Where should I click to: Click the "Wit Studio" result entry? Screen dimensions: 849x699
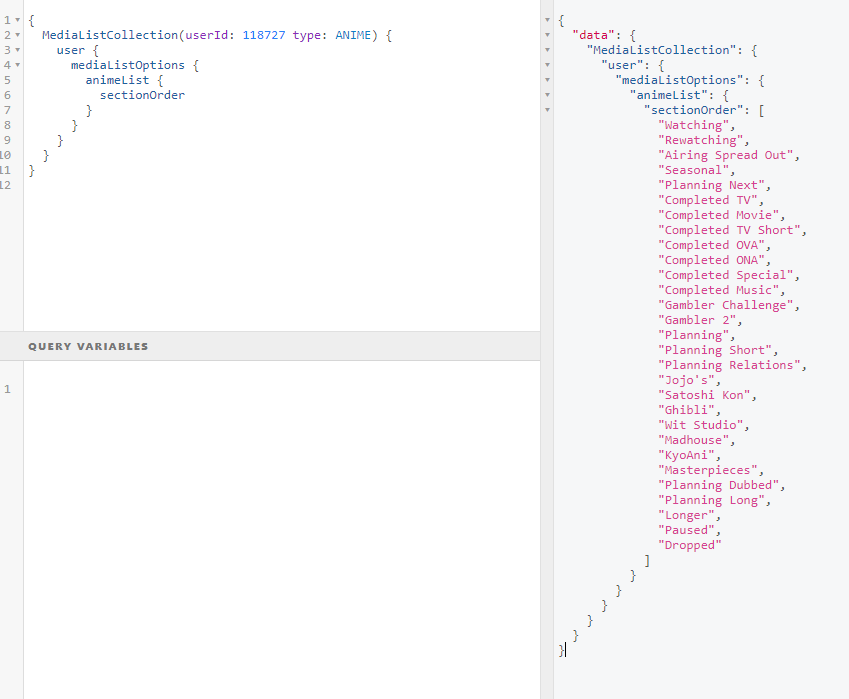click(701, 425)
